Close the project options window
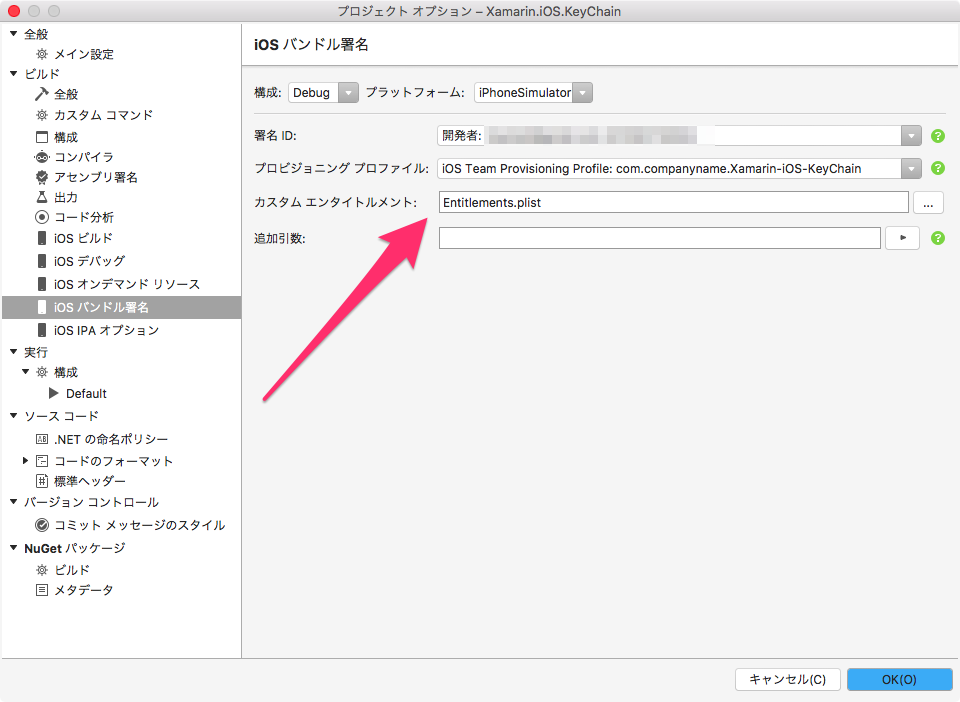 (13, 11)
